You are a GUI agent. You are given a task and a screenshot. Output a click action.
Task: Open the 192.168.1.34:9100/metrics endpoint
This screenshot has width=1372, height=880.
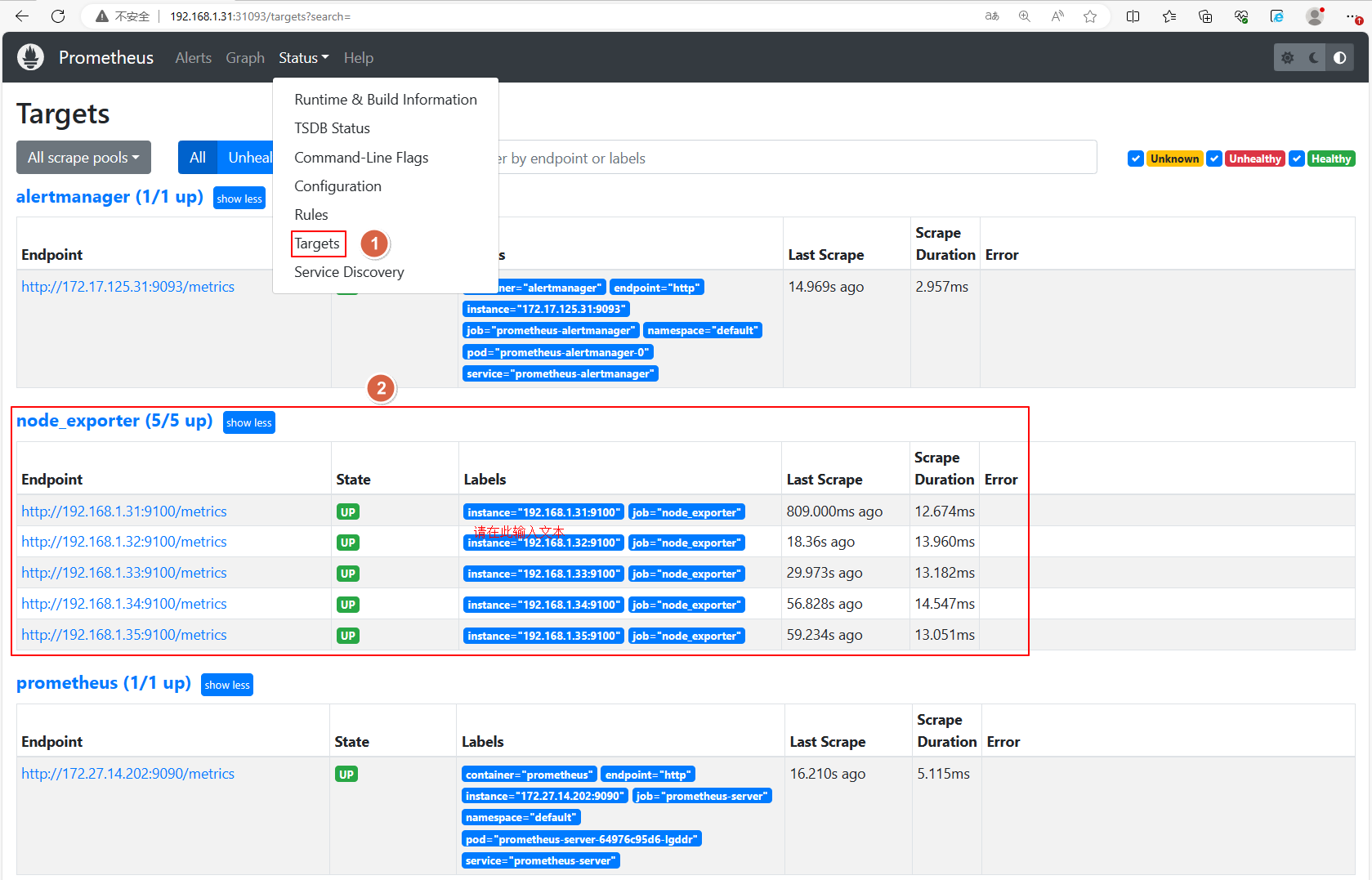tap(124, 604)
